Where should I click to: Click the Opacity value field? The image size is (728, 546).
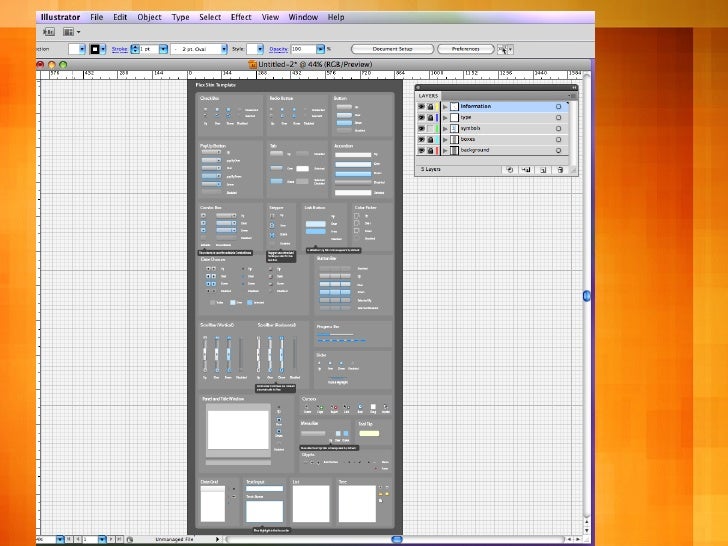(x=300, y=48)
